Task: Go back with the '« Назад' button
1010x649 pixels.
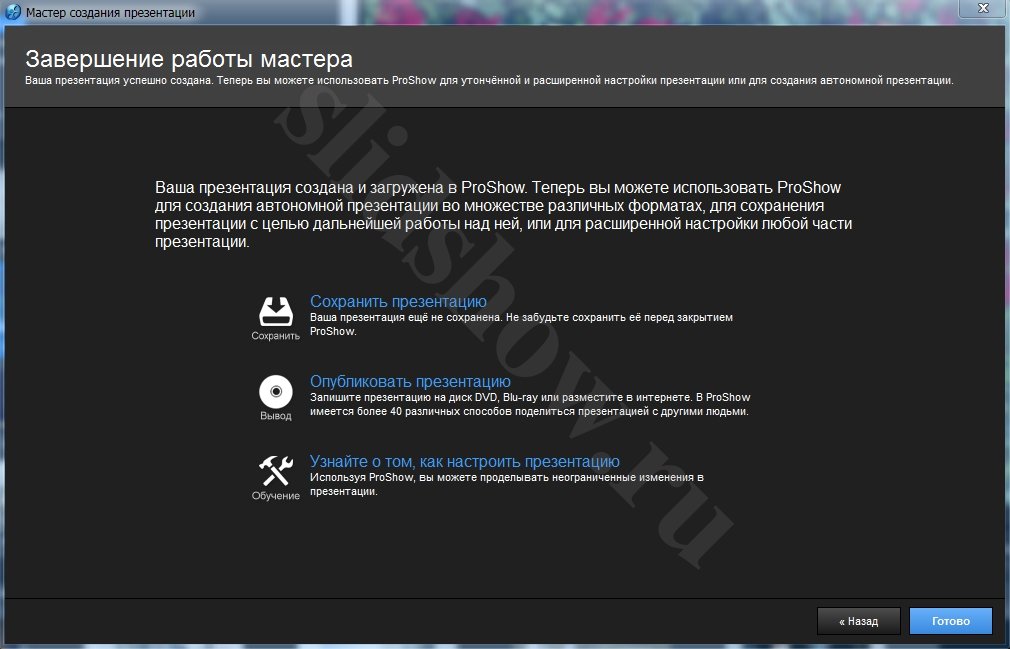Action: tap(859, 621)
